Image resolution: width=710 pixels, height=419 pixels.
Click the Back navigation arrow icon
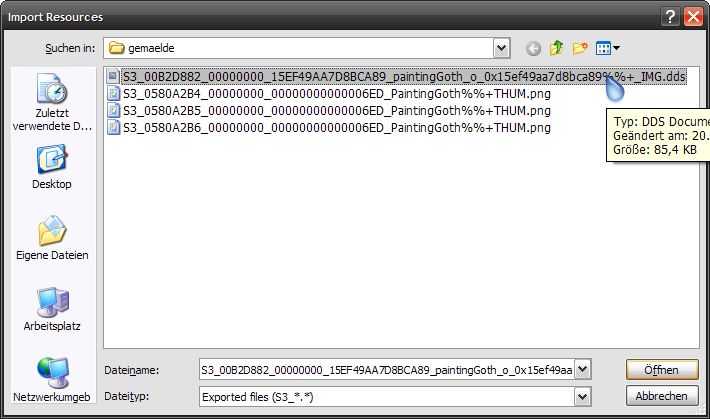tap(533, 48)
